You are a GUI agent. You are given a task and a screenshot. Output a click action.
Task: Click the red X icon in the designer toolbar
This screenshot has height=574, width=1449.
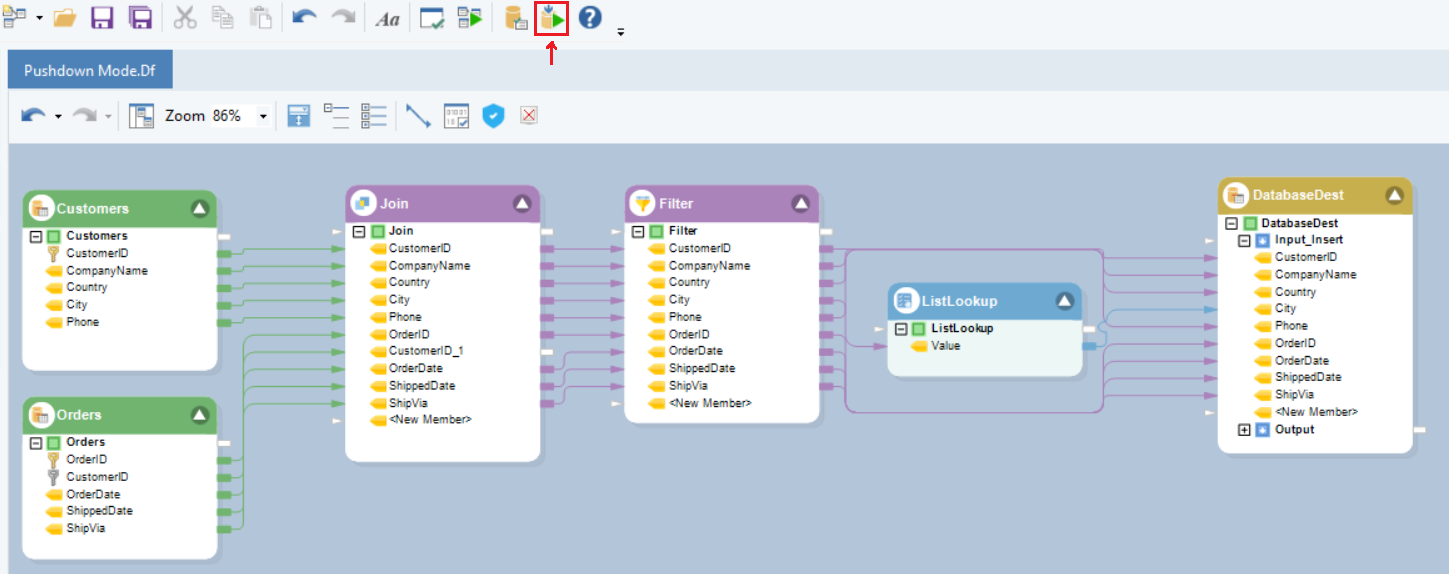coord(529,116)
